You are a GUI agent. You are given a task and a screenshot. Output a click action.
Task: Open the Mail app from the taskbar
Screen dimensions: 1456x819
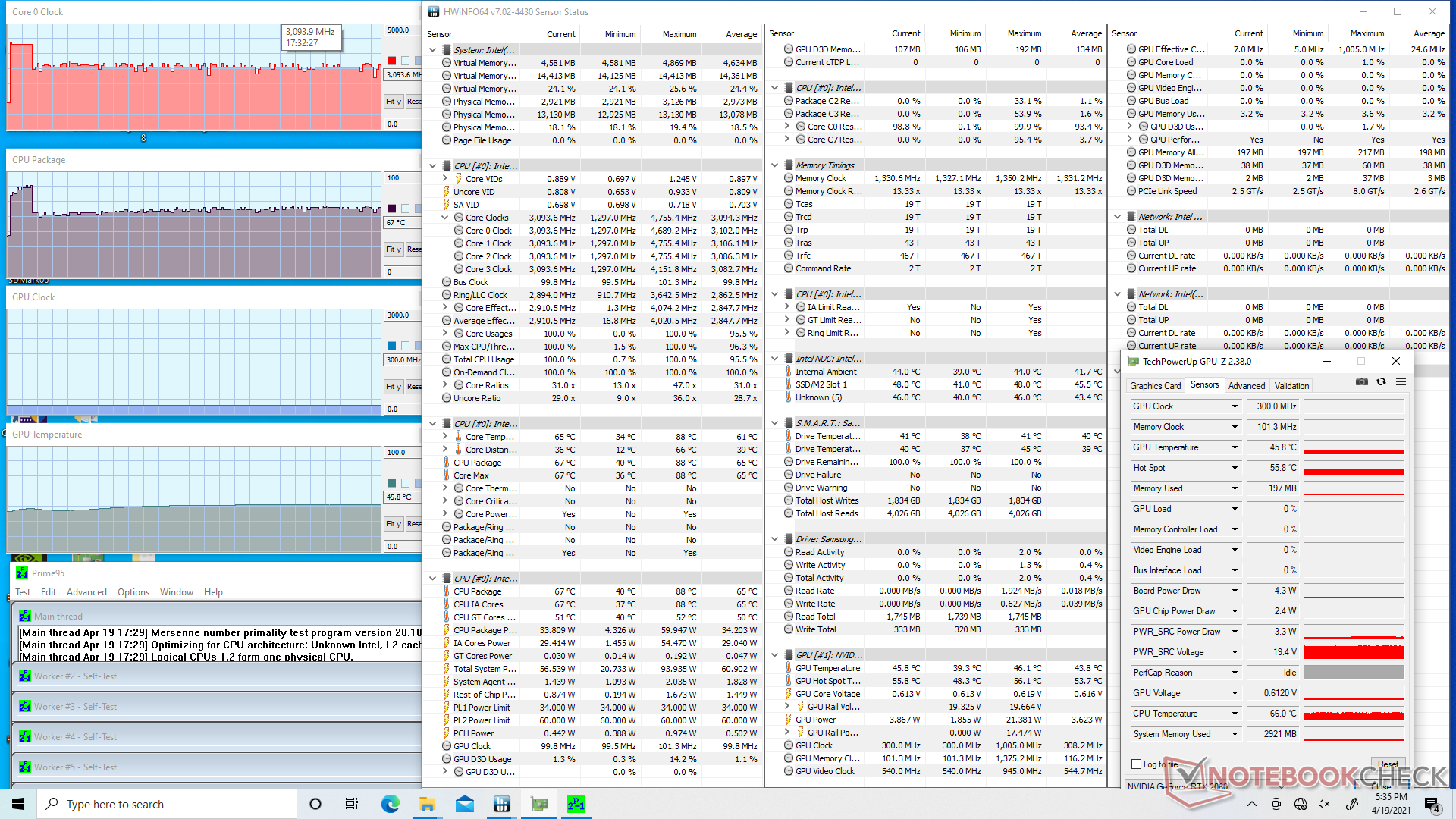click(464, 804)
